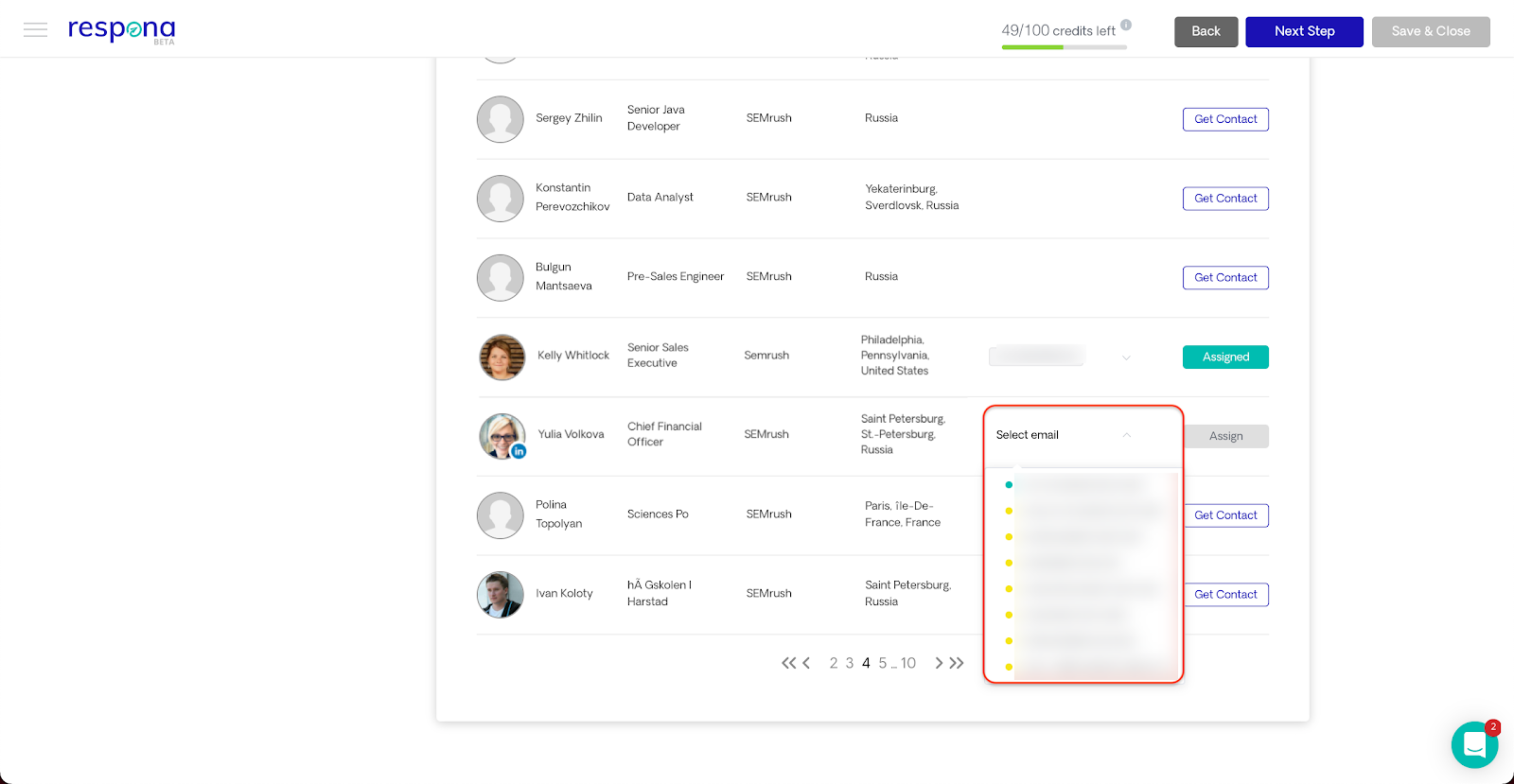Viewport: 1514px width, 784px height.
Task: Open the chat support widget
Action: point(1474,744)
